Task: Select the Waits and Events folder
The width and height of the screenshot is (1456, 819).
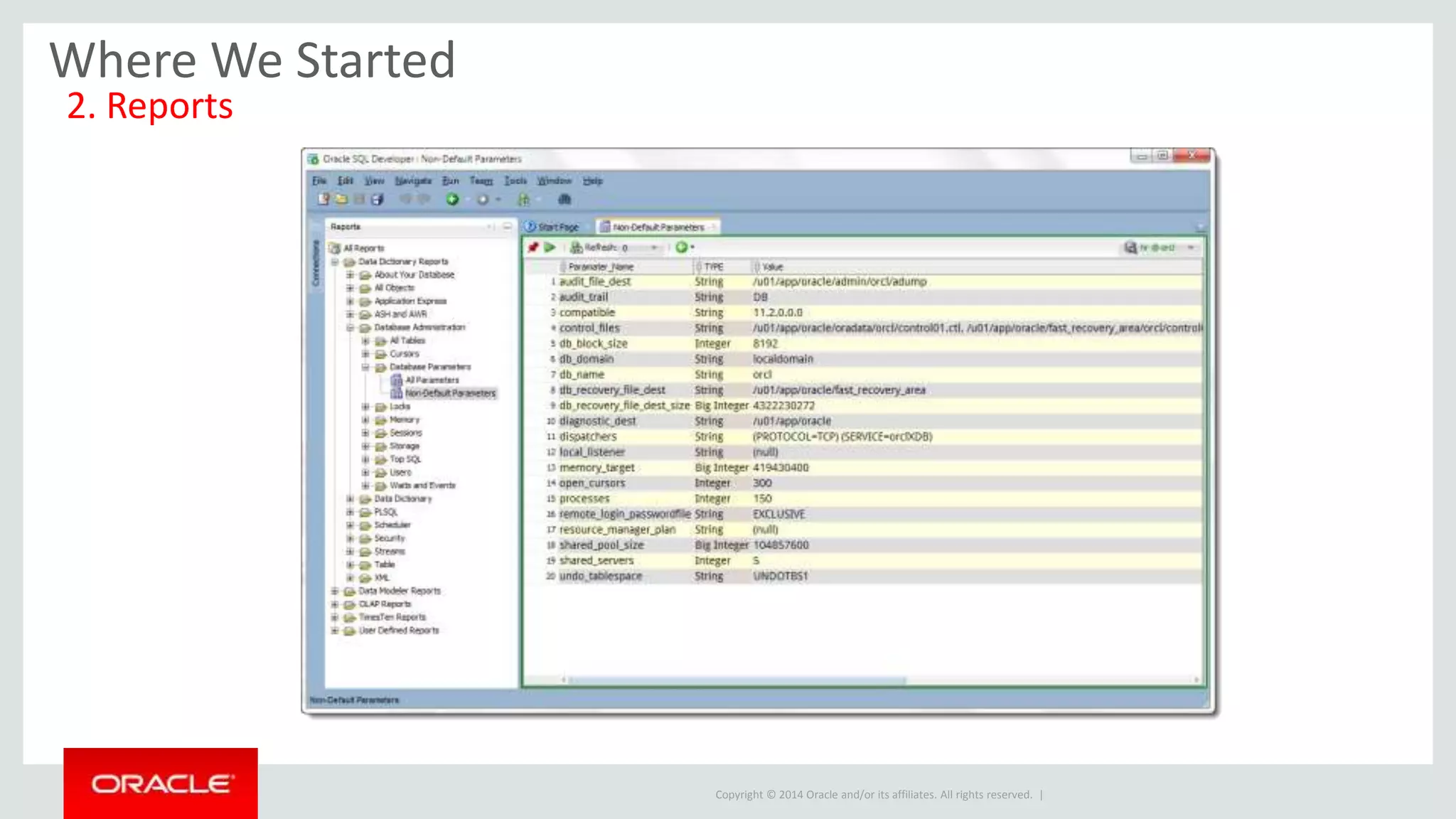Action: [422, 486]
